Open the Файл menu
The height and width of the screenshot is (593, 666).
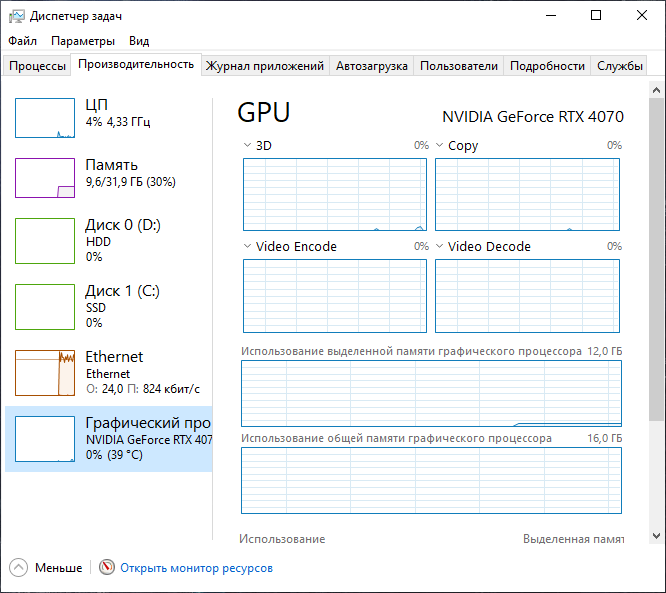[22, 41]
